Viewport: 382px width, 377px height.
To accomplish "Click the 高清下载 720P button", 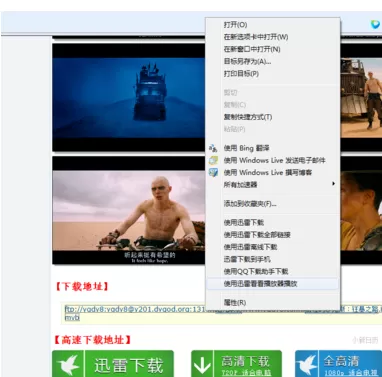I will click(x=236, y=364).
